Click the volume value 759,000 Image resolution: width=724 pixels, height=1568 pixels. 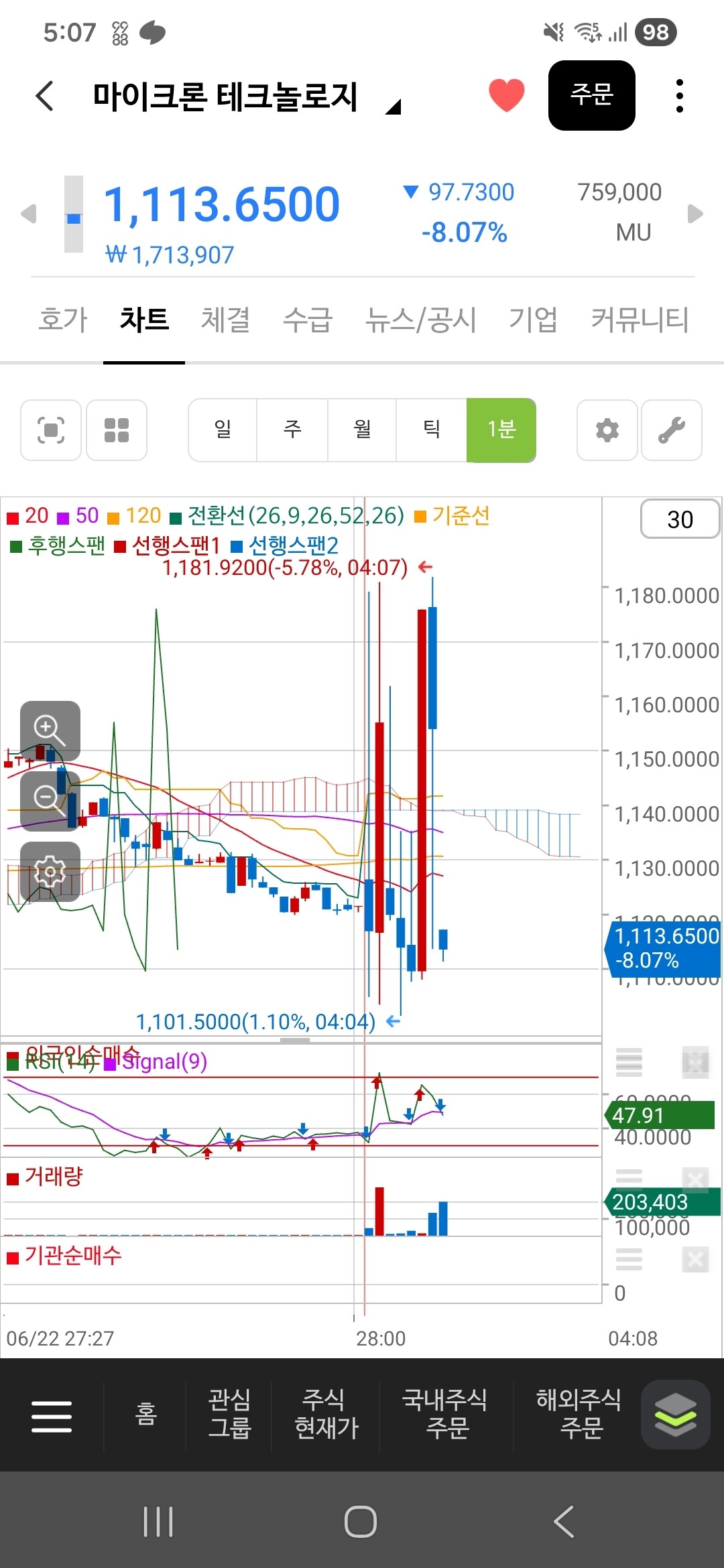[619, 192]
